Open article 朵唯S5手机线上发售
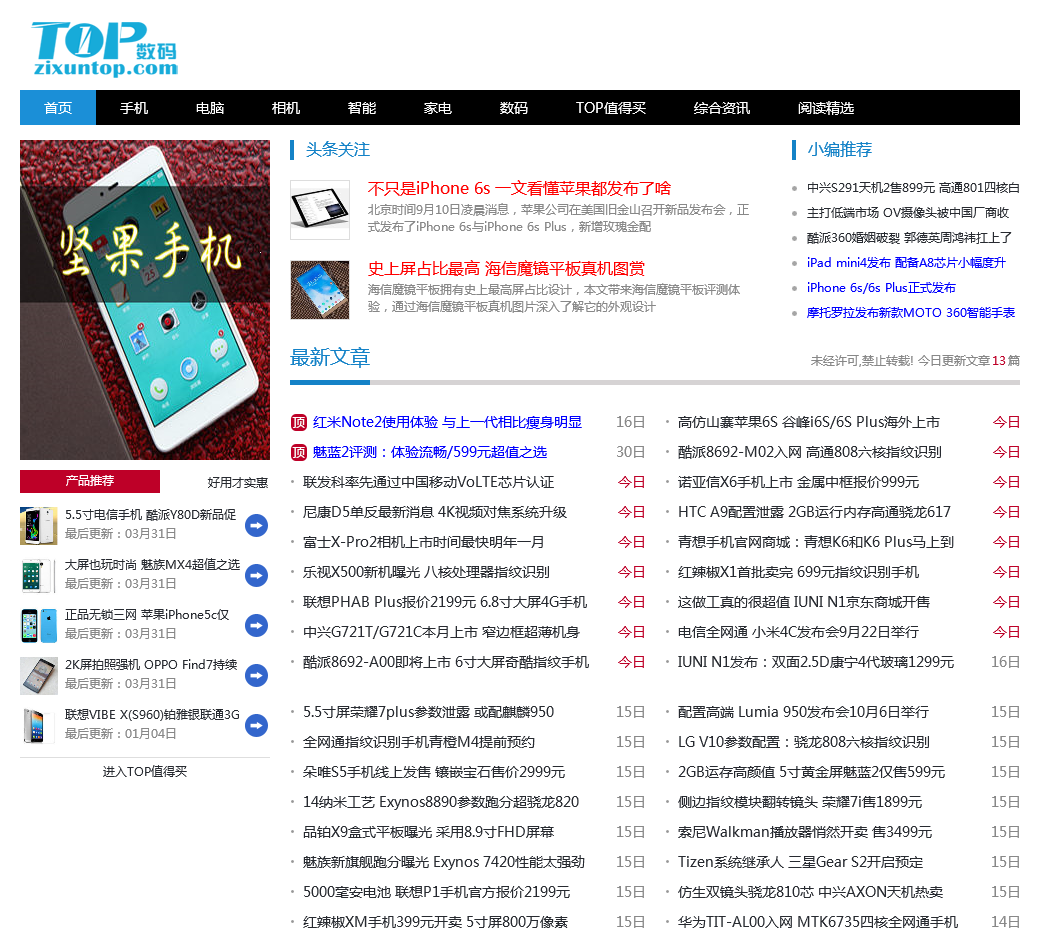The width and height of the screenshot is (1040, 945). [x=434, y=772]
